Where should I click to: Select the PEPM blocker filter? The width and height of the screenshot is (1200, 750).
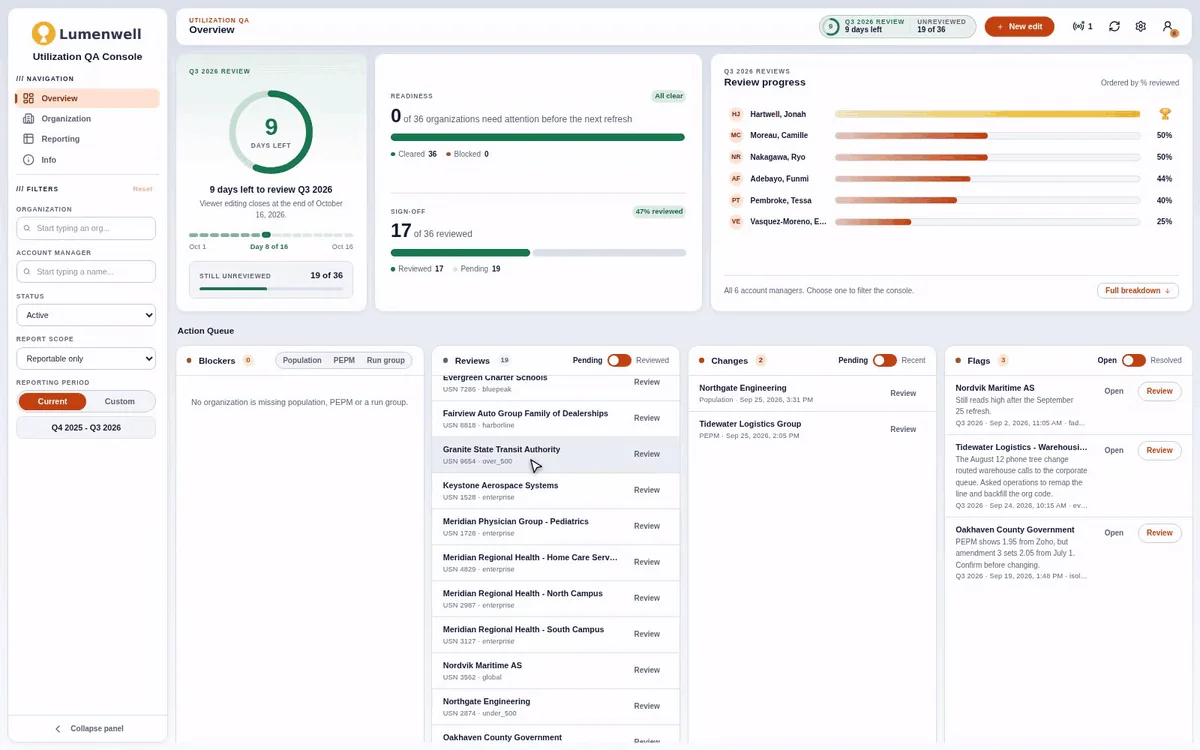[344, 360]
